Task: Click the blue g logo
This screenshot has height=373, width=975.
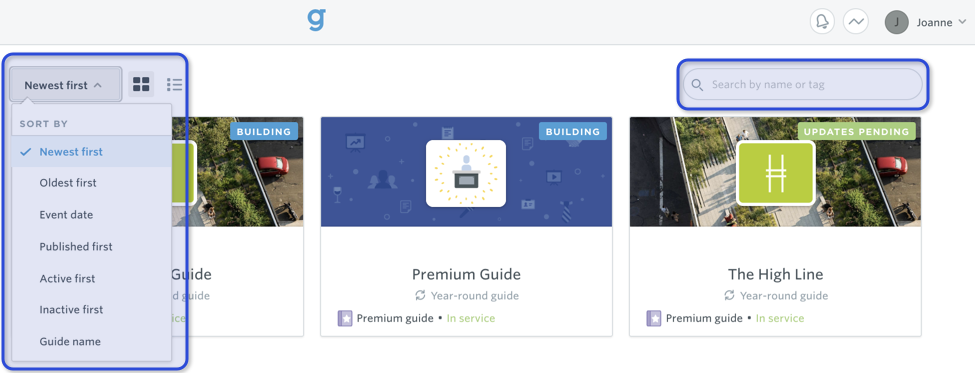Action: [x=317, y=19]
